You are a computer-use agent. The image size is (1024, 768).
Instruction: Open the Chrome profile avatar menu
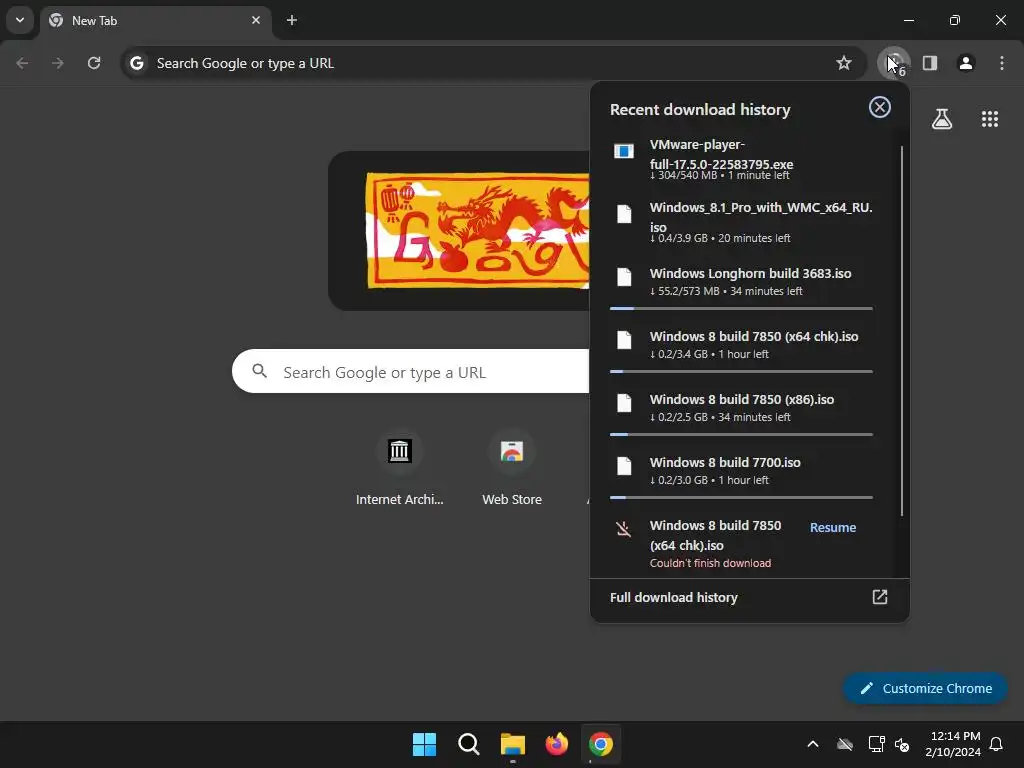pos(966,63)
